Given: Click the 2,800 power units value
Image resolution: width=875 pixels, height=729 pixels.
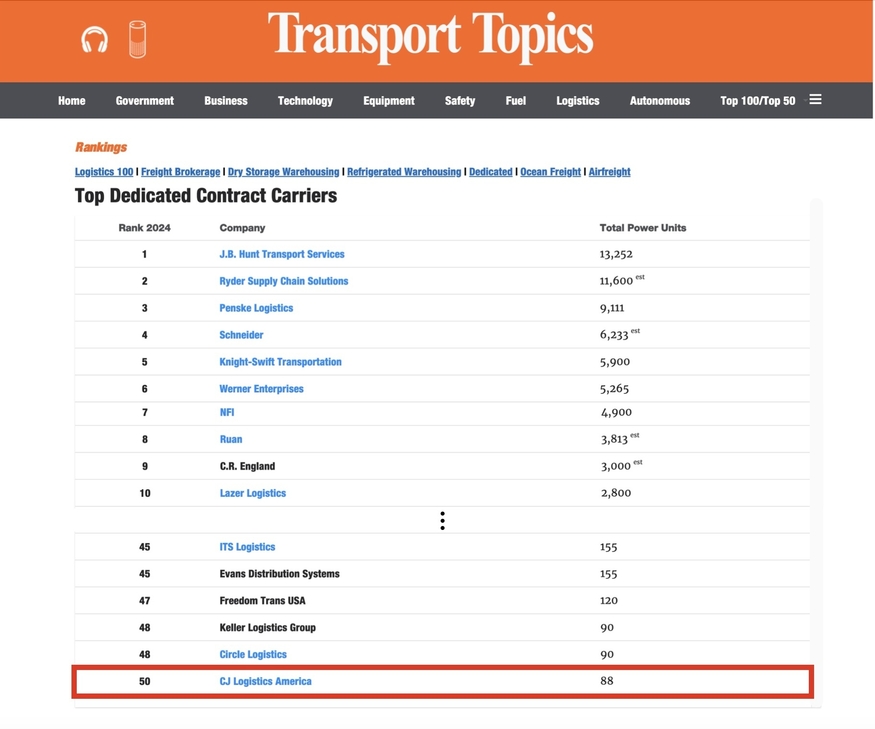Looking at the screenshot, I should (616, 493).
